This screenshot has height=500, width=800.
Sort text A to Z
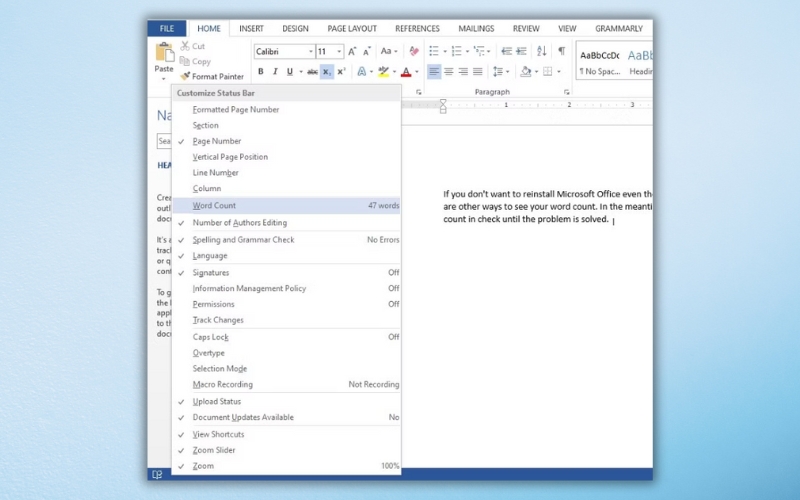542,51
